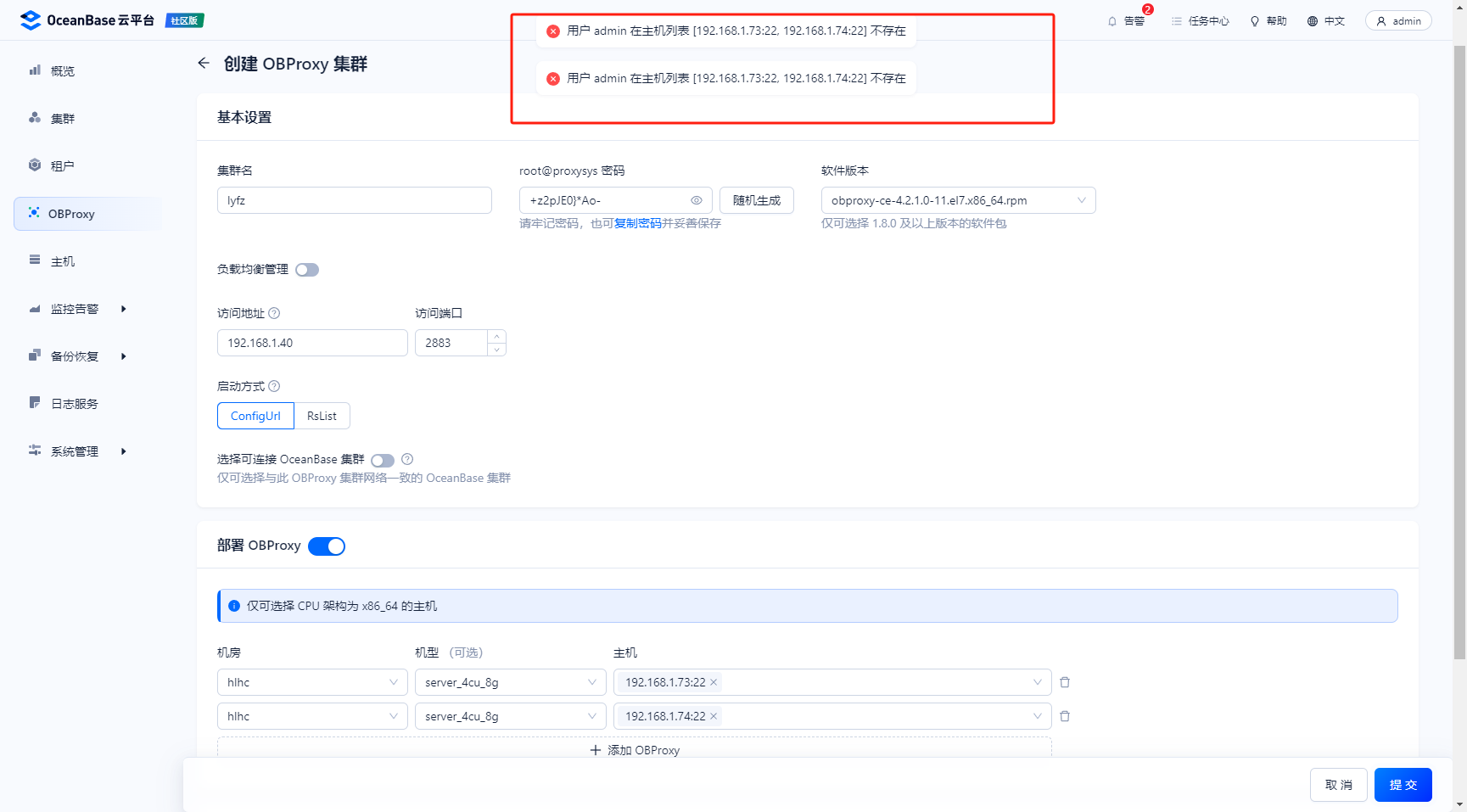Click 添加 OBProxy button

(x=635, y=748)
